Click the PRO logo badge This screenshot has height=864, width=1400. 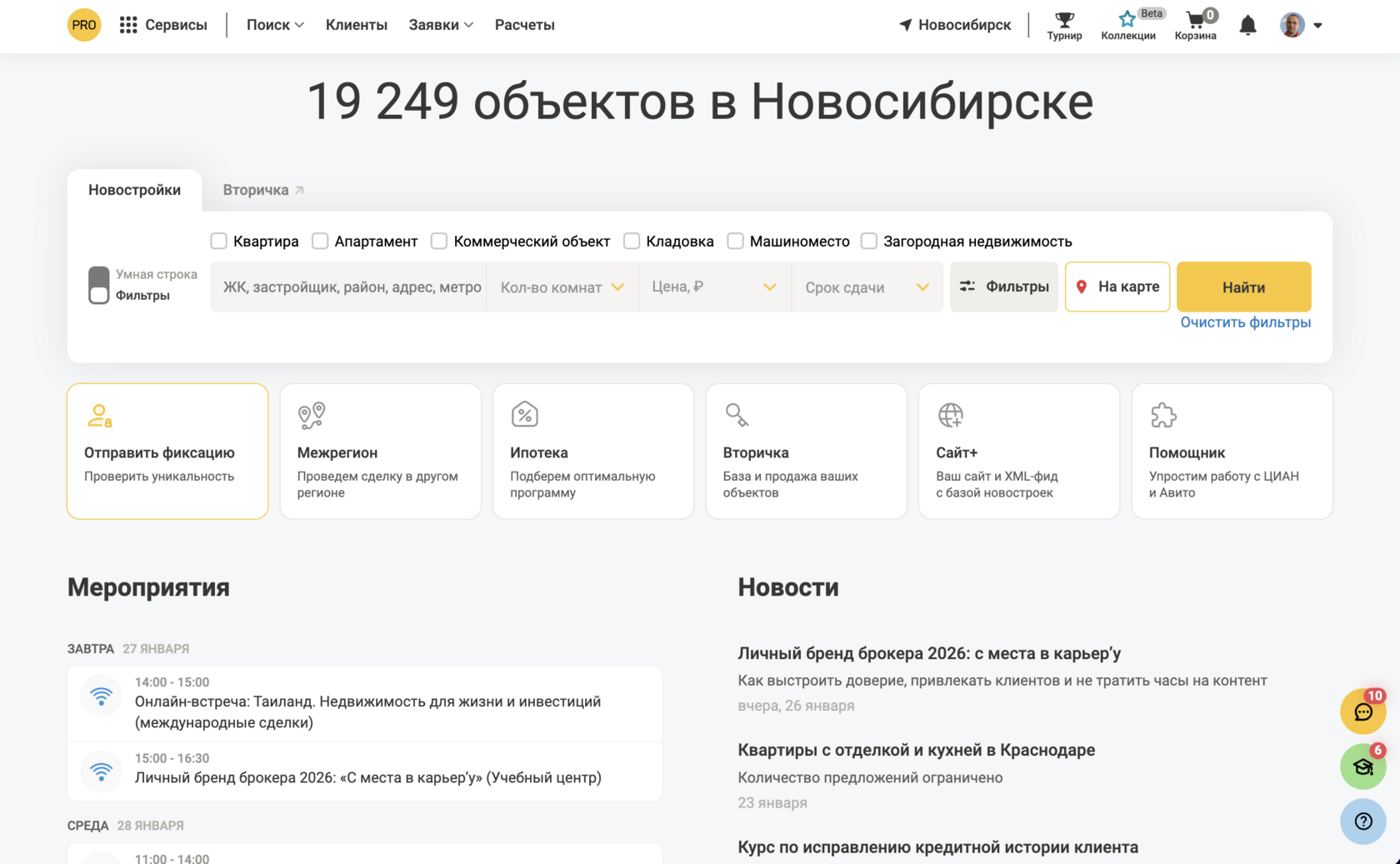point(84,25)
